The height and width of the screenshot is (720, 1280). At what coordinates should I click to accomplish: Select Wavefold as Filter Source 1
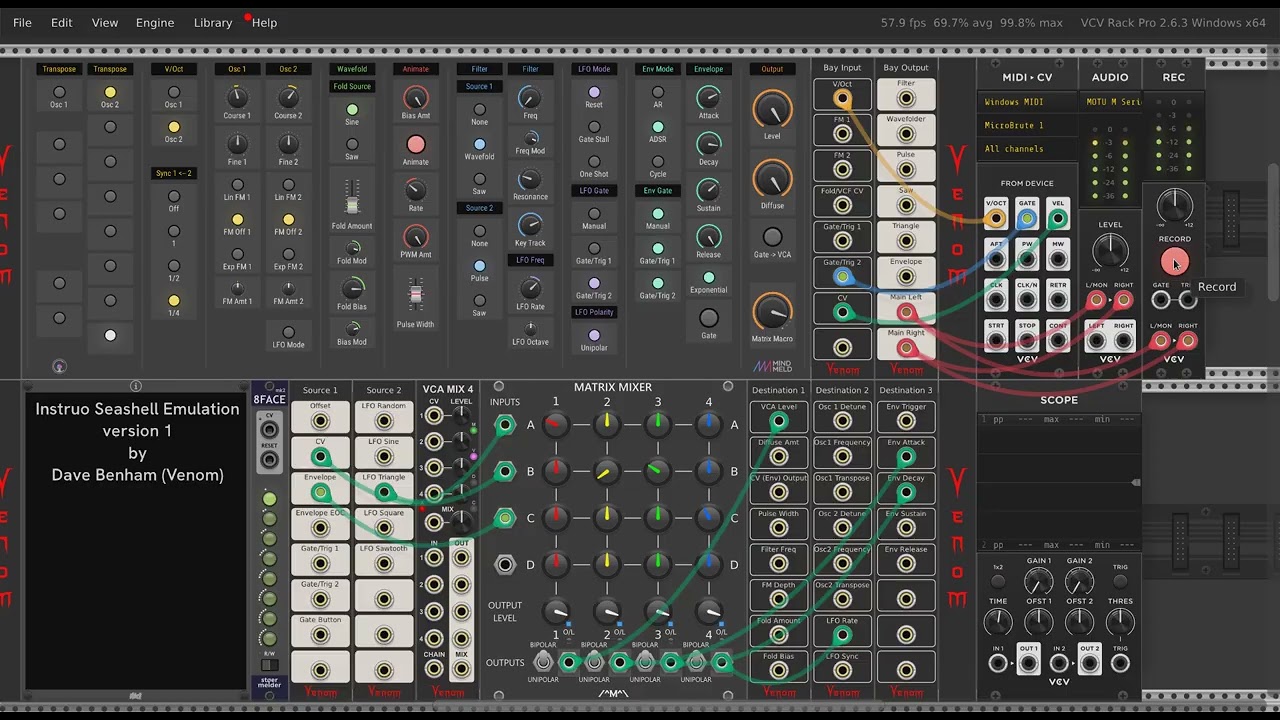pos(479,144)
